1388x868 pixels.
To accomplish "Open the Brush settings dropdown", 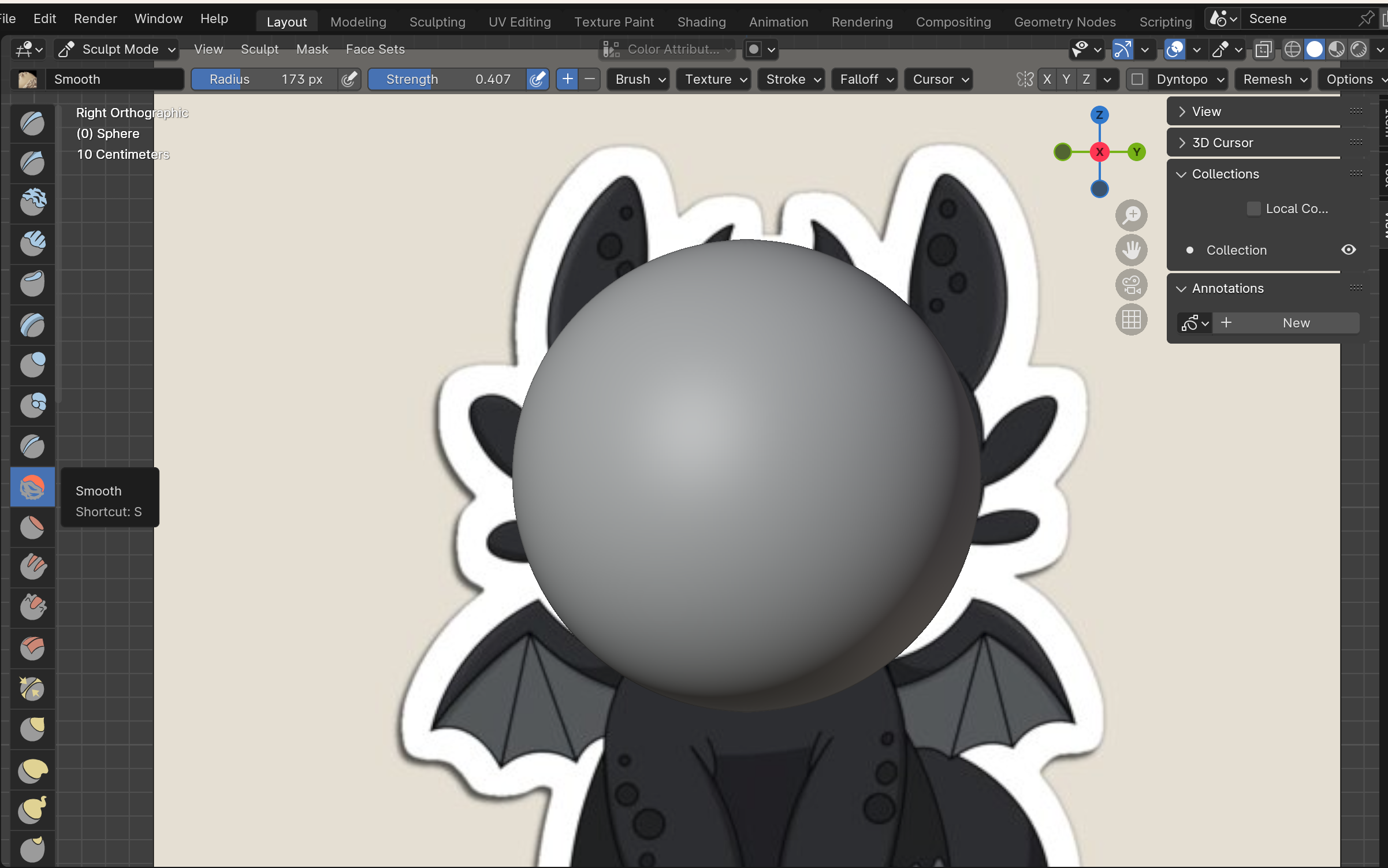I will tap(639, 79).
